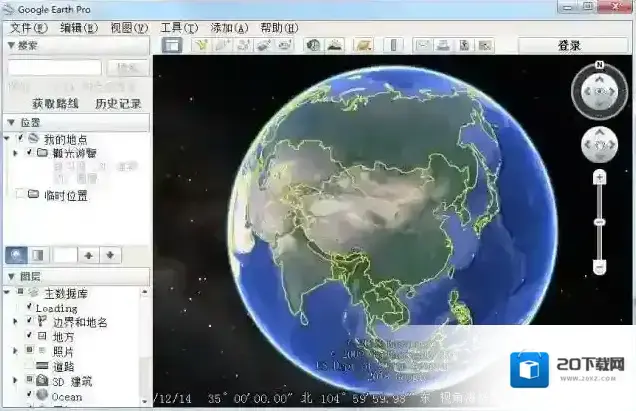Uncheck the 地方 layer checkbox
This screenshot has height=411, width=636.
[29, 335]
